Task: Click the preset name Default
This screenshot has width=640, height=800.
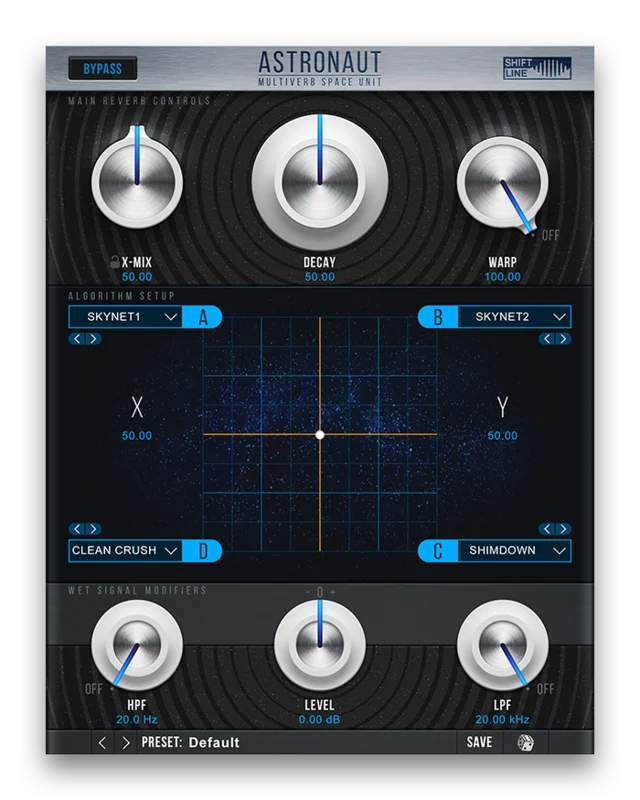Action: (x=214, y=742)
